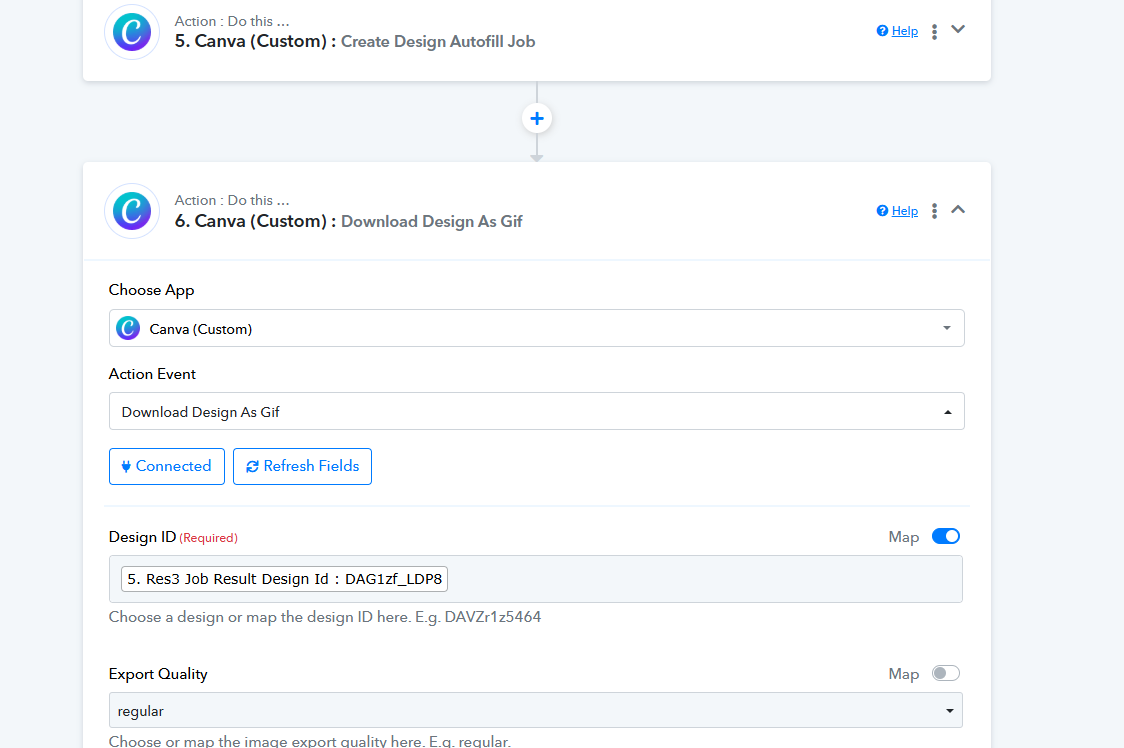Open the three-dot menu for step 5

pyautogui.click(x=934, y=32)
